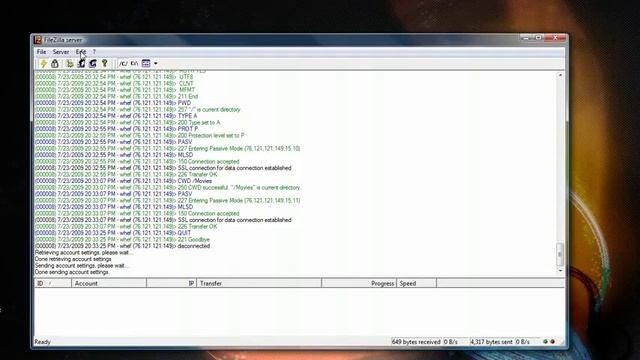Select the "Done sending account settings" log line
Viewport: 640px width, 360px height.
click(x=72, y=272)
